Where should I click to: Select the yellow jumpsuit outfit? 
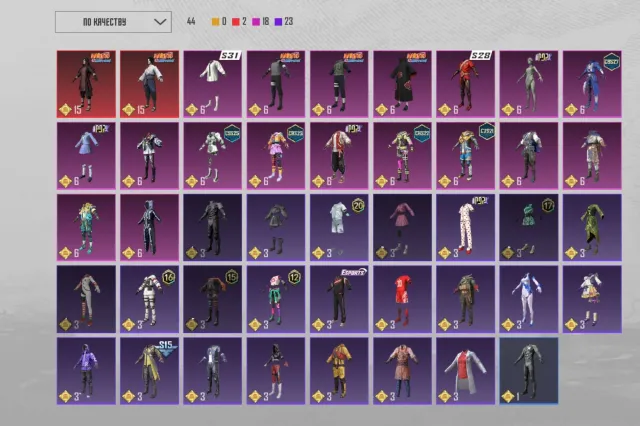click(x=339, y=371)
